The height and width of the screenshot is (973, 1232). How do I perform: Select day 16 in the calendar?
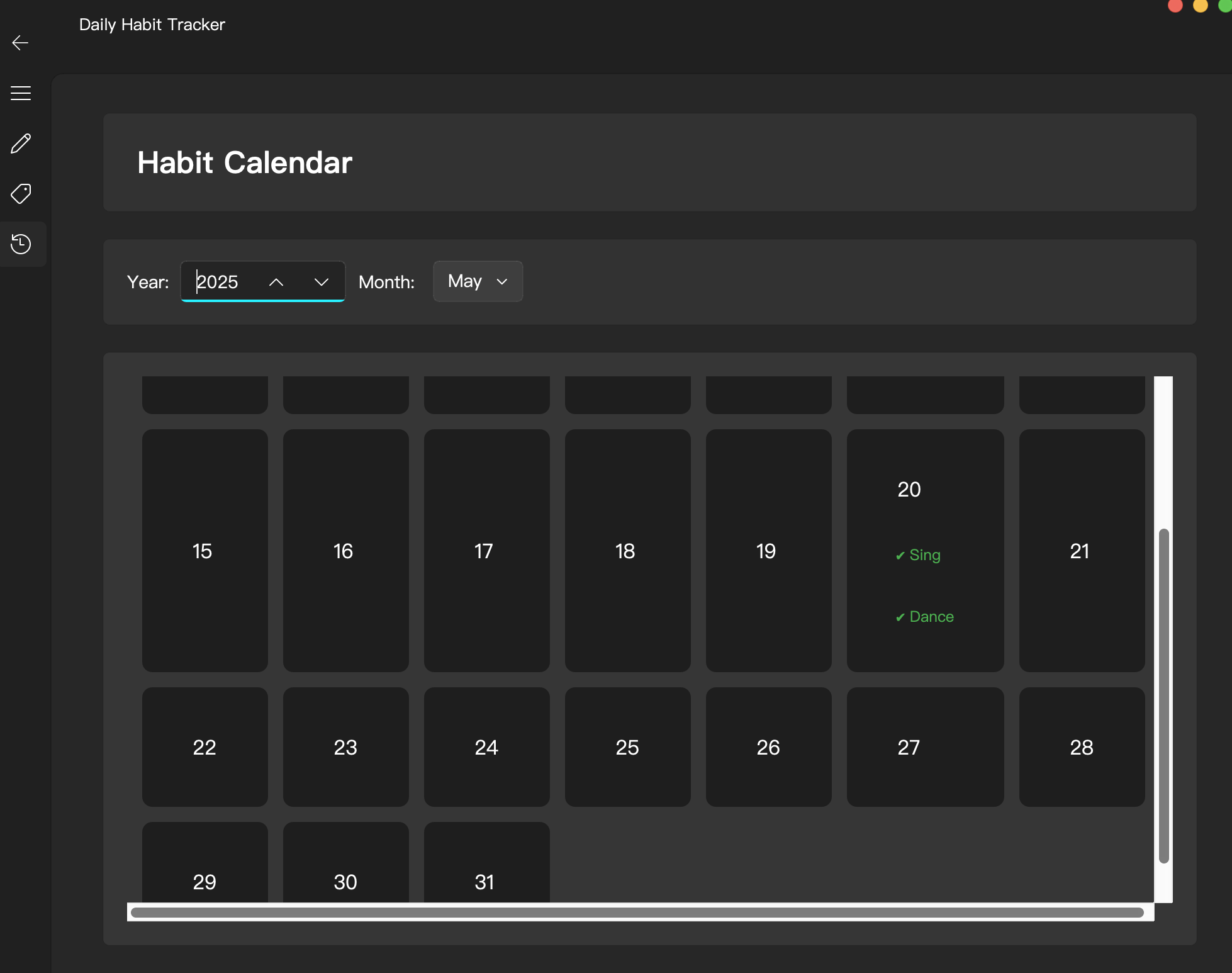click(345, 551)
